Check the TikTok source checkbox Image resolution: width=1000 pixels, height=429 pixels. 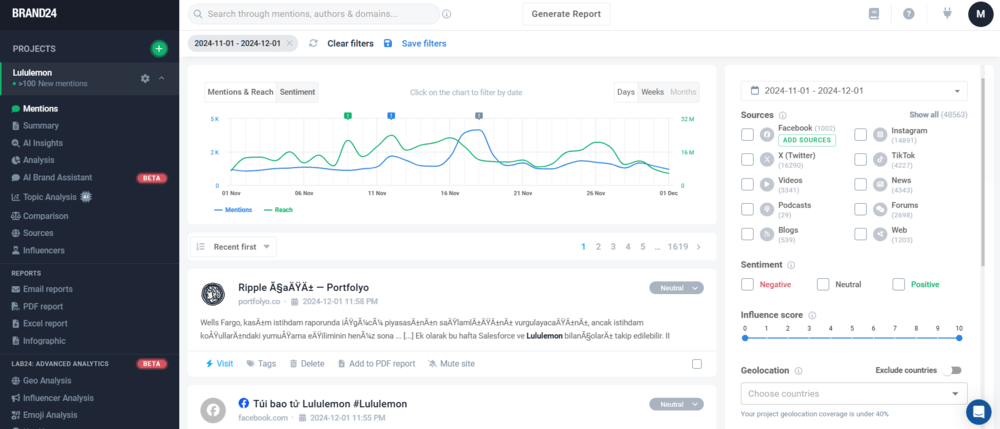pos(860,159)
